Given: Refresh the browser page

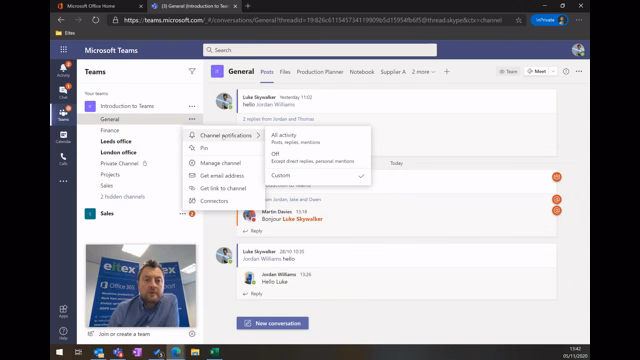Looking at the screenshot, I should click(96, 20).
